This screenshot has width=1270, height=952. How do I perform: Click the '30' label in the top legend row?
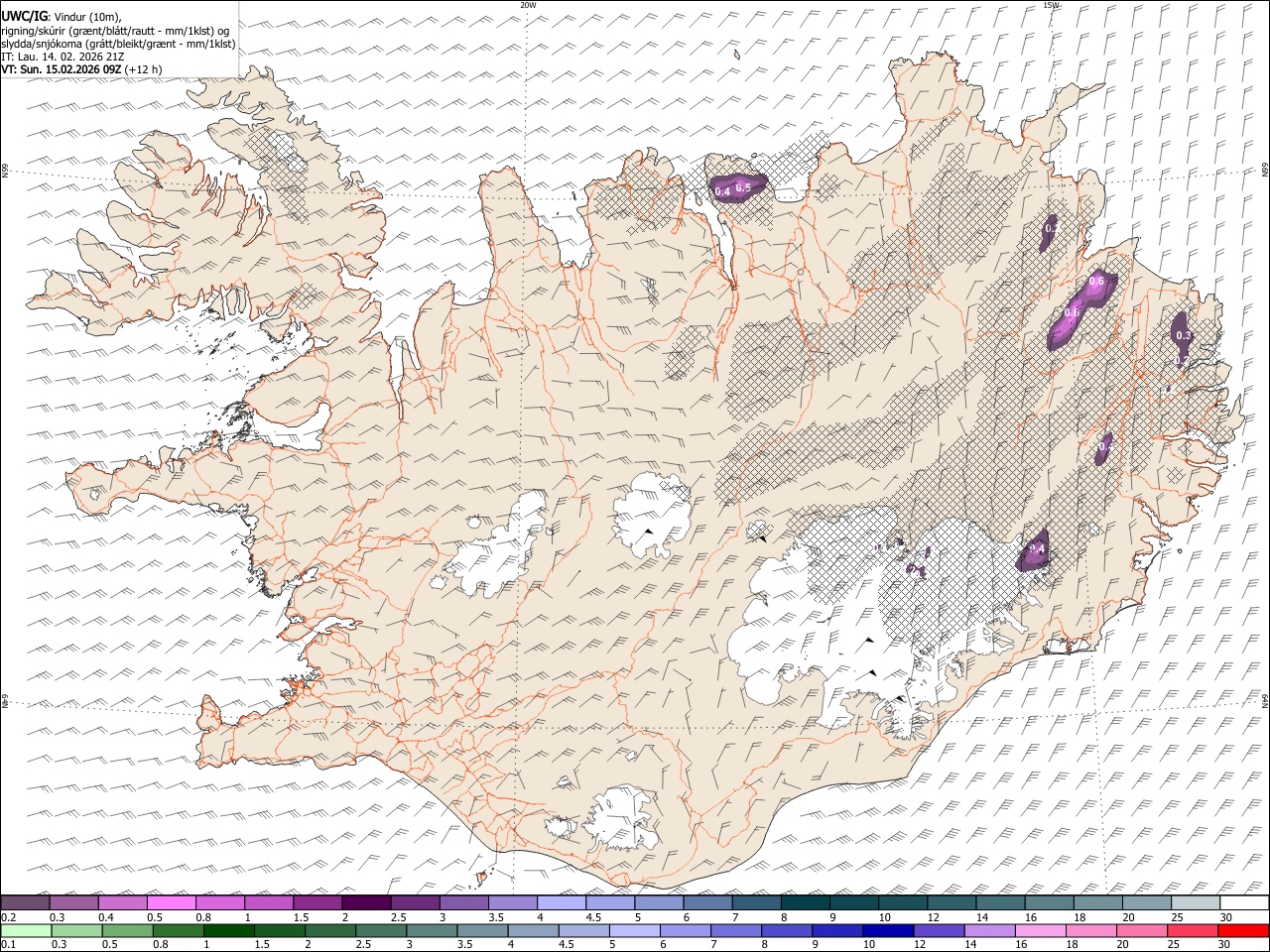click(1226, 917)
